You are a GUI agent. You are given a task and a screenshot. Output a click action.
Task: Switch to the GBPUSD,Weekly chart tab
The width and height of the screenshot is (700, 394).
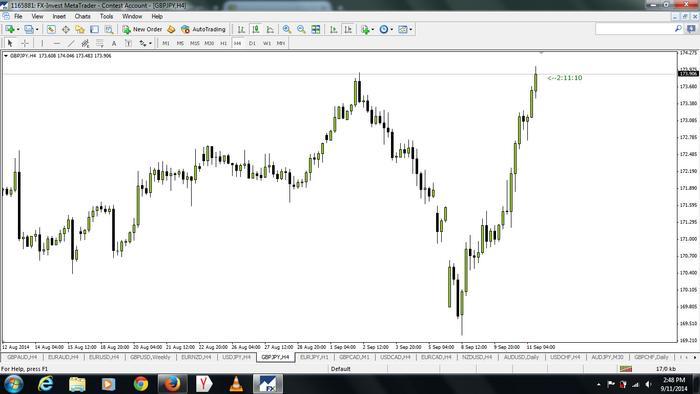tap(150, 357)
